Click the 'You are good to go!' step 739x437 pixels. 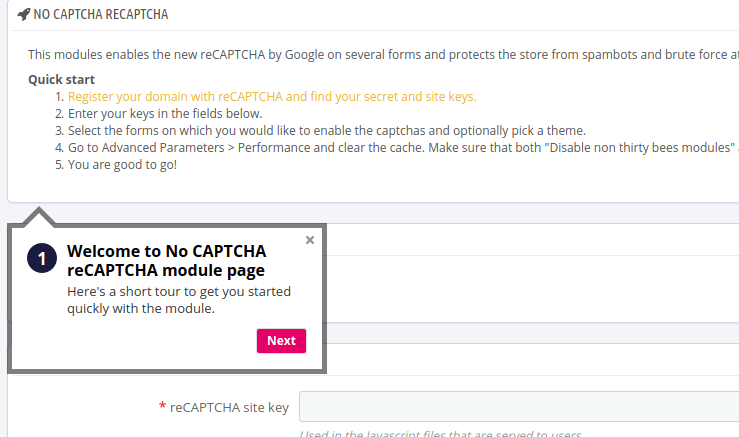click(122, 165)
